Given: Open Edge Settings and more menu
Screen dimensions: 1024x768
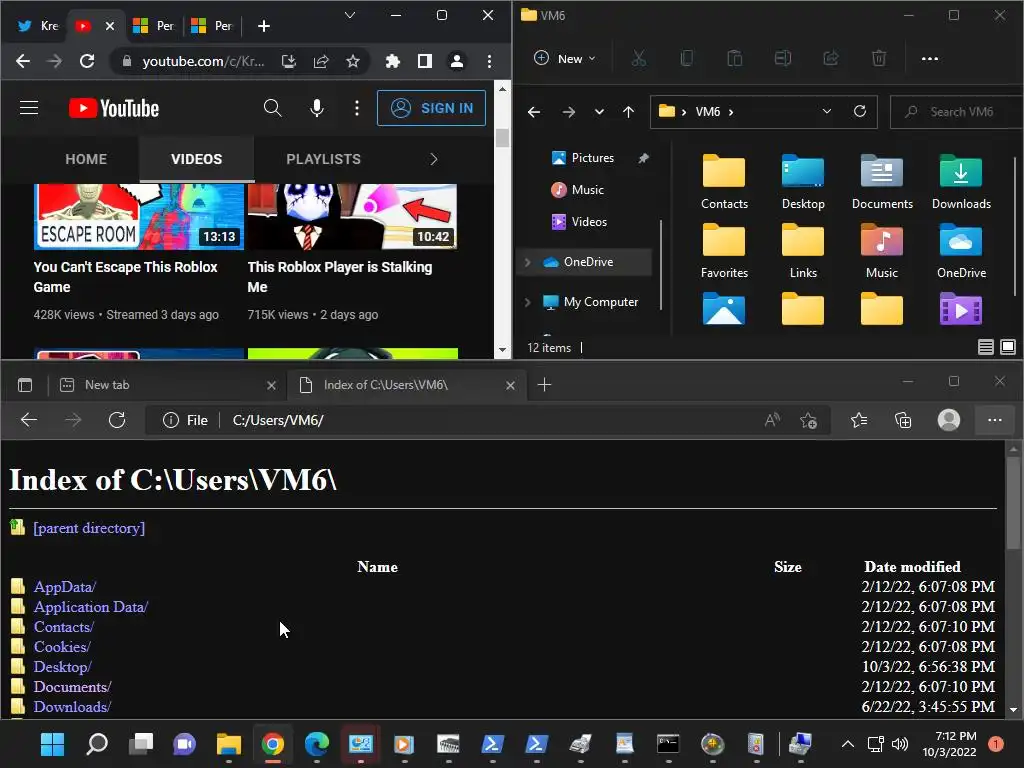Looking at the screenshot, I should [994, 421].
